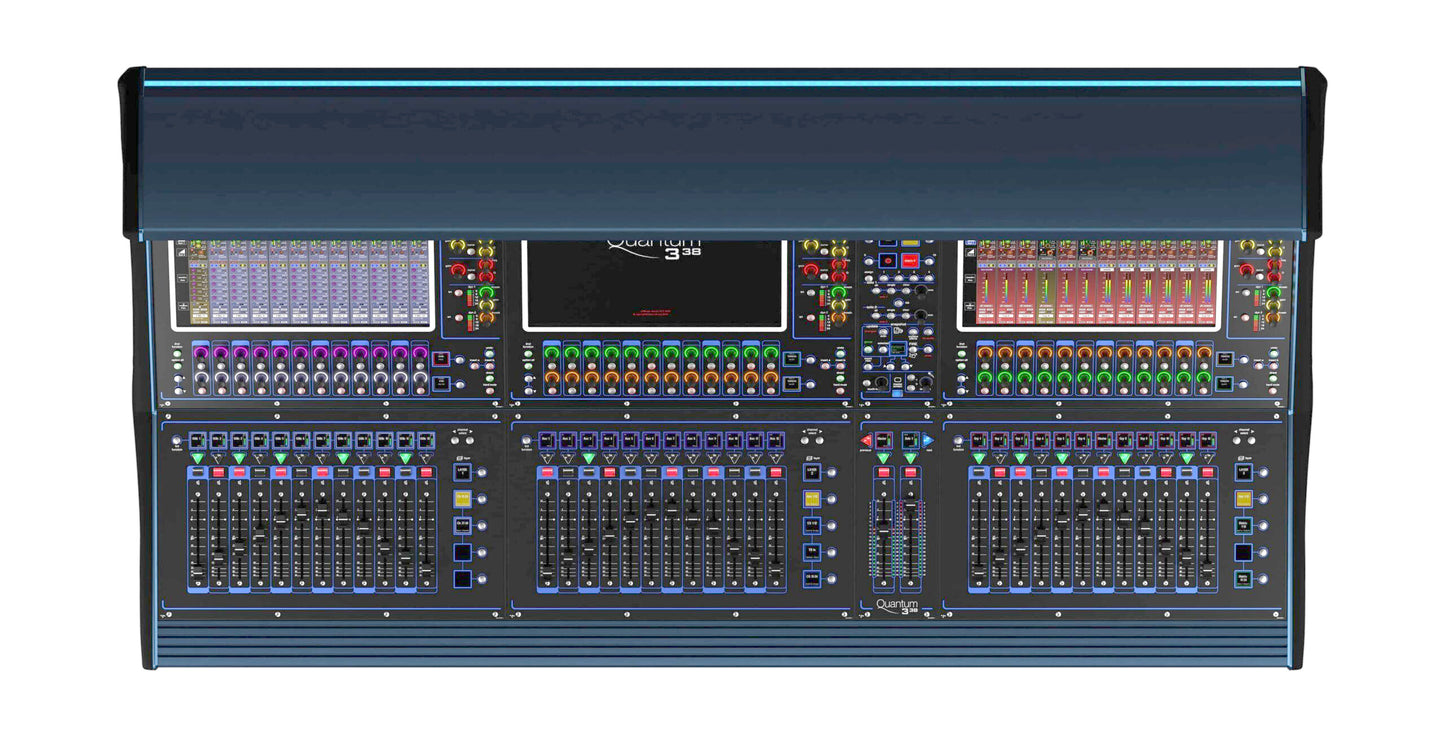Engage the red mute on the master fader strip
The image size is (1445, 732).
(883, 473)
